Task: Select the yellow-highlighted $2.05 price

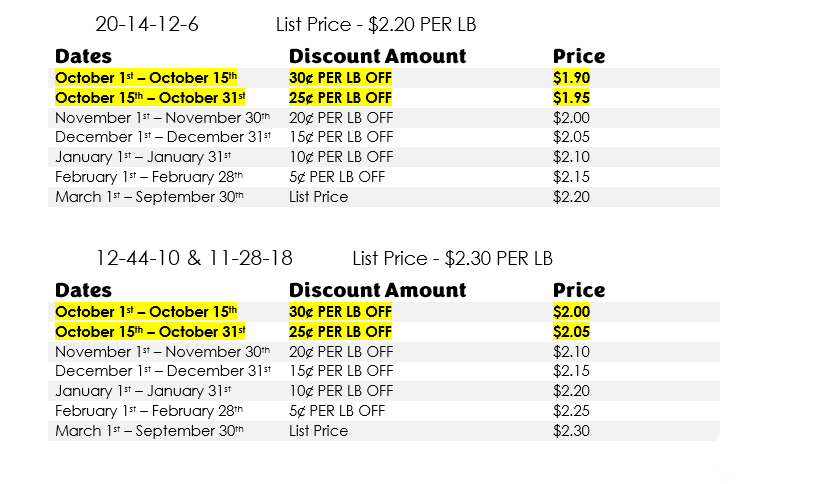Action: 571,332
